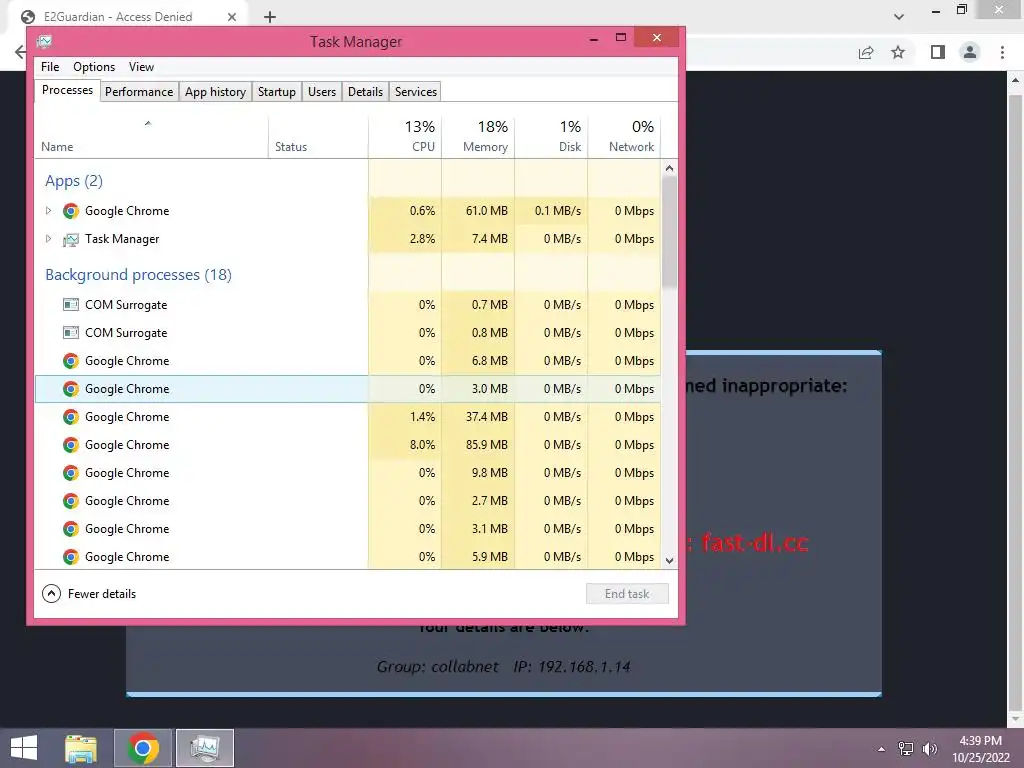Click Fewer details link
Viewport: 1024px width, 768px height.
pos(102,594)
